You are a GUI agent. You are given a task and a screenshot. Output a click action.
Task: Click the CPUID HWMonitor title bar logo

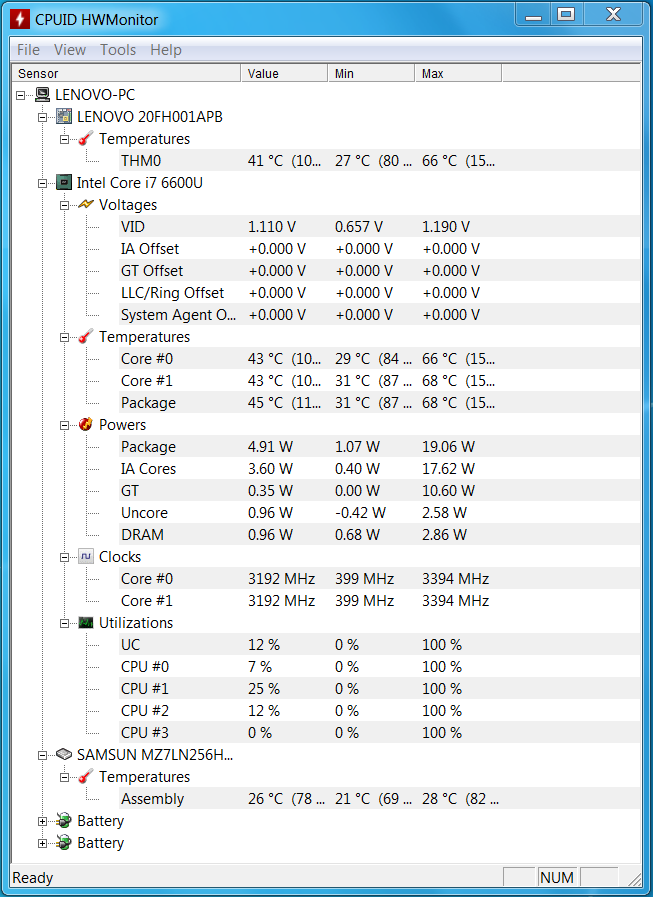(20, 19)
